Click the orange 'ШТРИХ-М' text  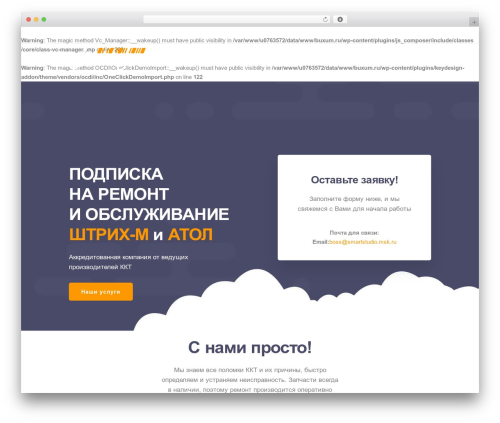pos(109,234)
